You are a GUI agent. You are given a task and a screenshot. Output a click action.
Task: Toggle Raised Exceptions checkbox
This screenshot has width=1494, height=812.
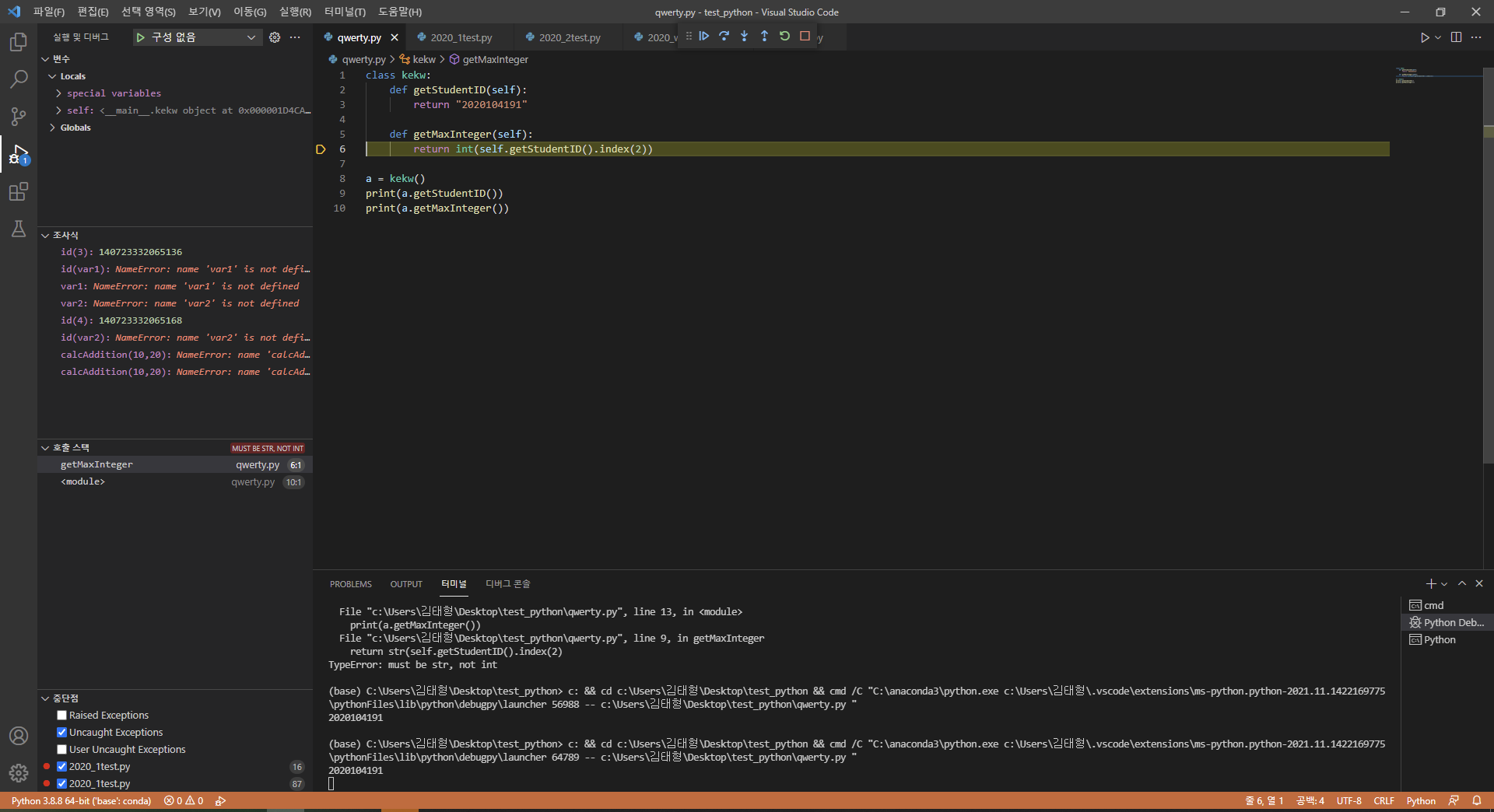click(61, 716)
